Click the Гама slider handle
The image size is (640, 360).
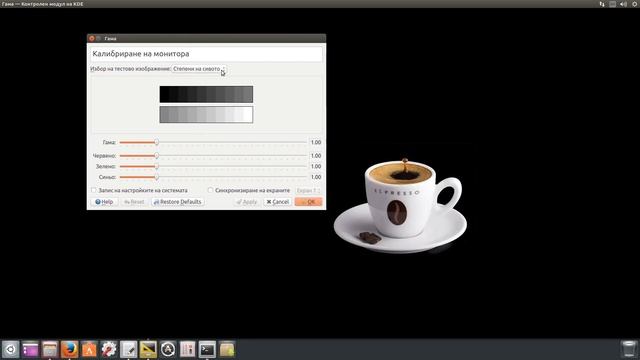[x=156, y=142]
